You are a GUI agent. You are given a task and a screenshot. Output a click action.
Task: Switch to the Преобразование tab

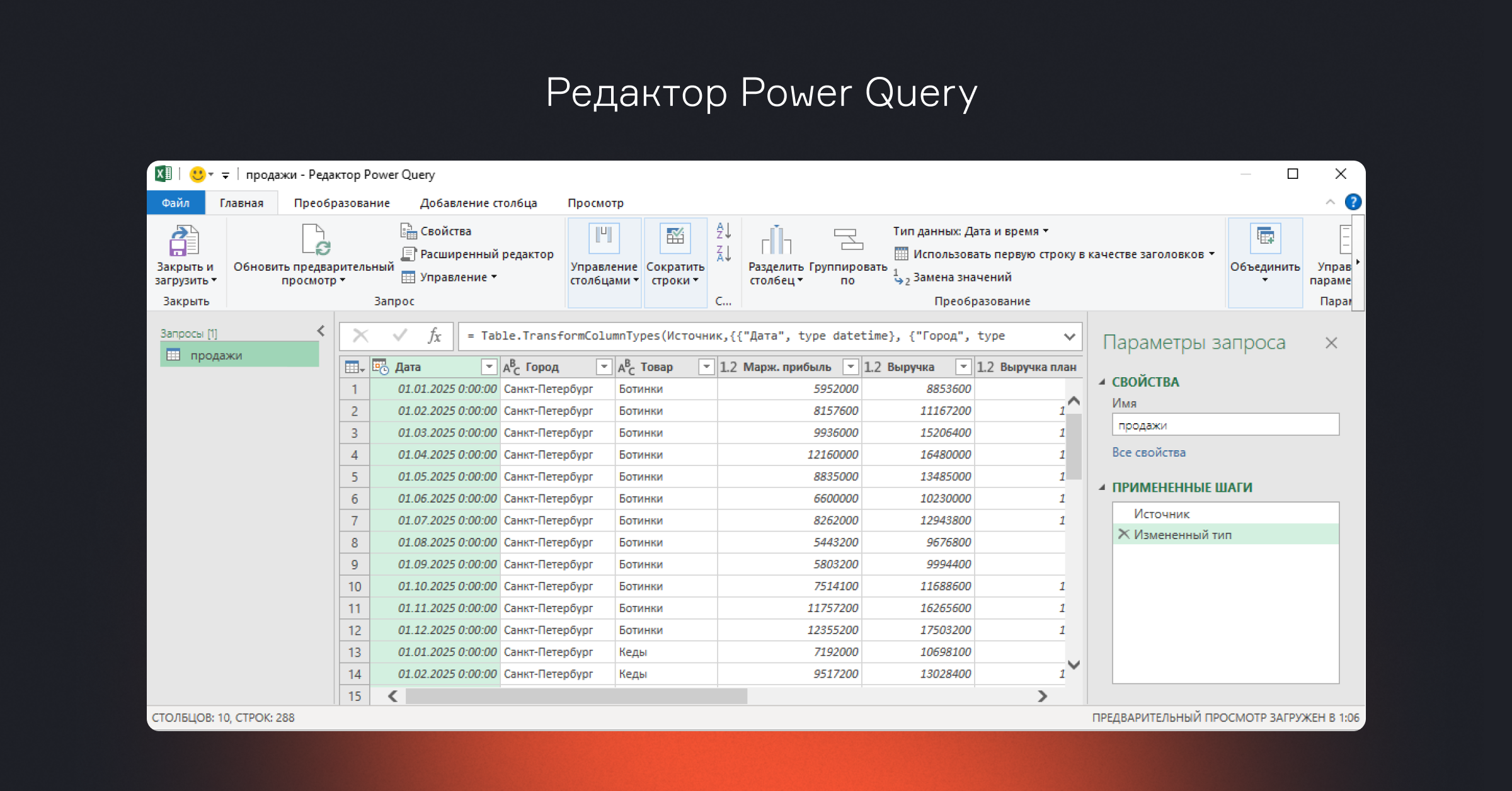click(x=341, y=203)
